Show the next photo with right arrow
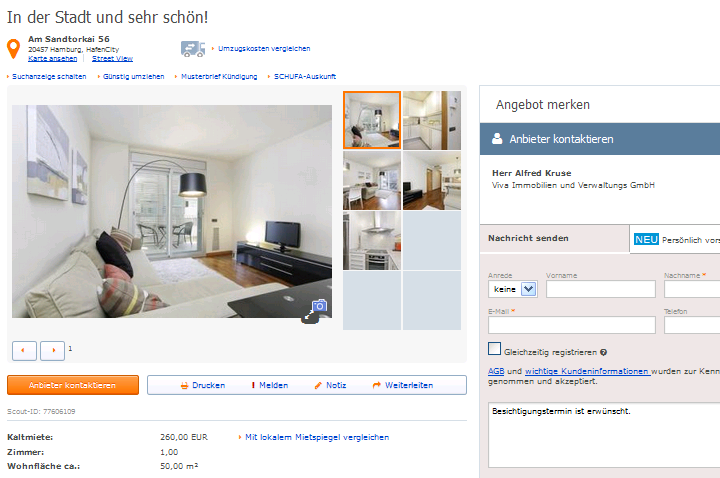The image size is (720, 478). 52,351
